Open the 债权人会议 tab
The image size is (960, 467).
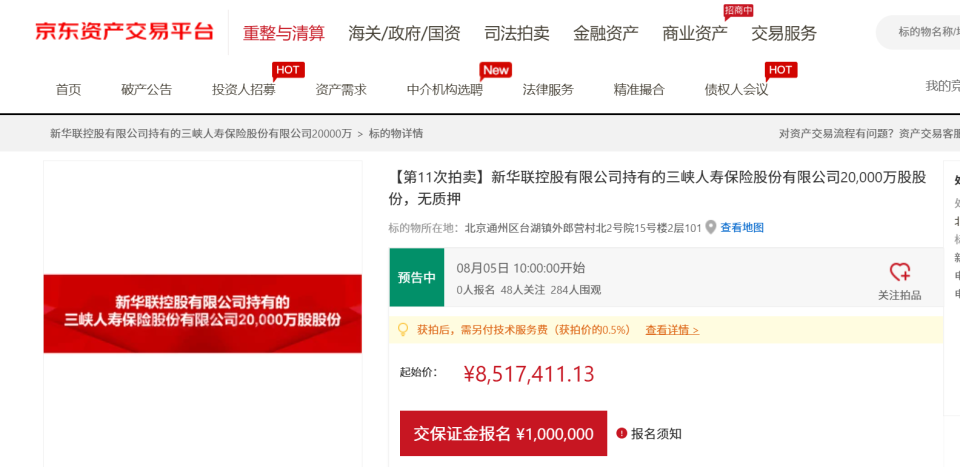click(736, 90)
